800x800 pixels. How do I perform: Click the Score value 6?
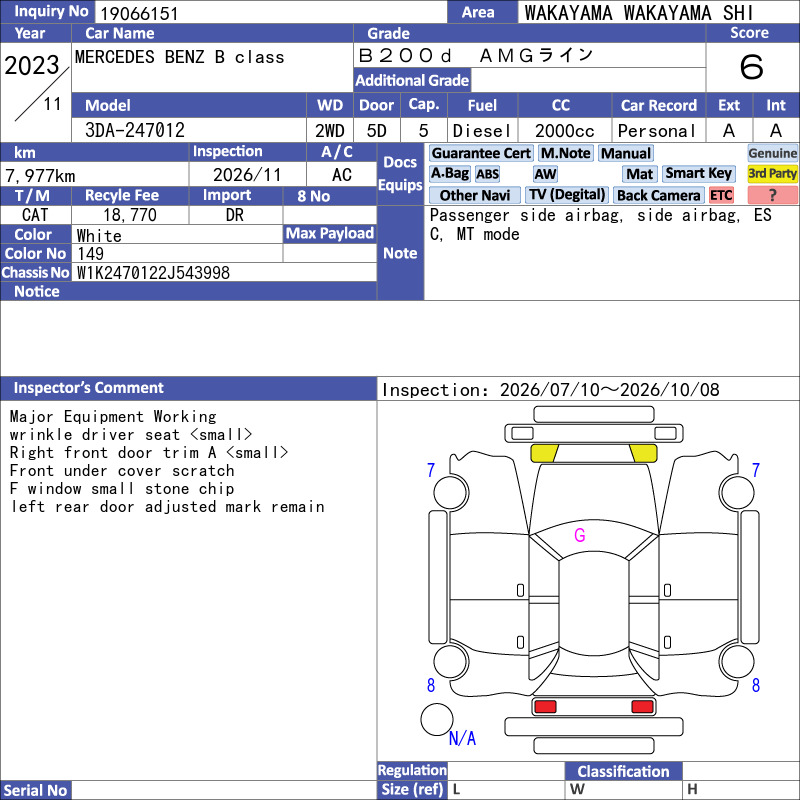[x=752, y=67]
